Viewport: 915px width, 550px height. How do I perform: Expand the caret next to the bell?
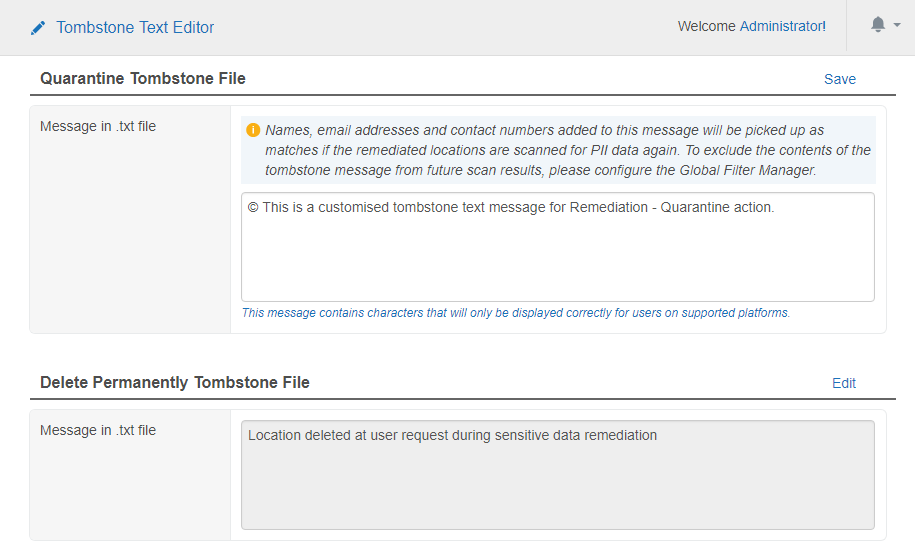tap(896, 26)
